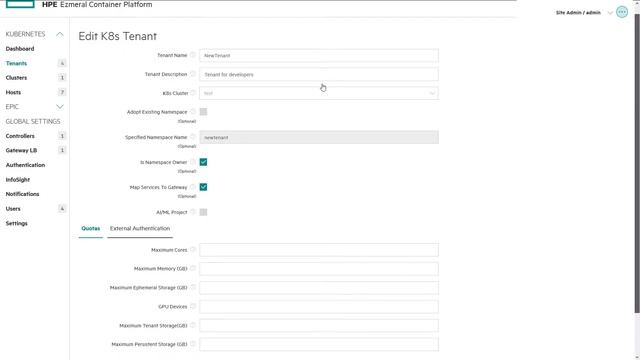
Task: Click the Specified Namespace Name field
Action: pyautogui.click(x=319, y=138)
